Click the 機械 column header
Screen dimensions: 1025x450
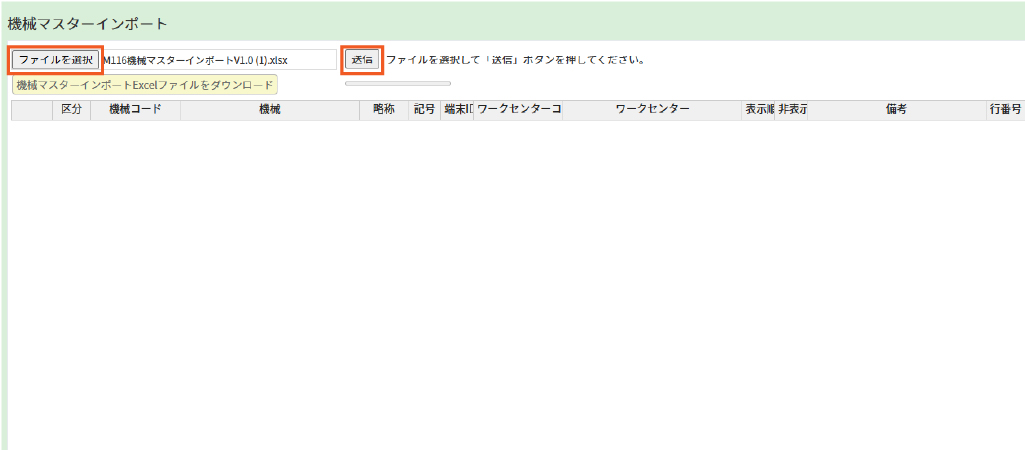point(269,110)
